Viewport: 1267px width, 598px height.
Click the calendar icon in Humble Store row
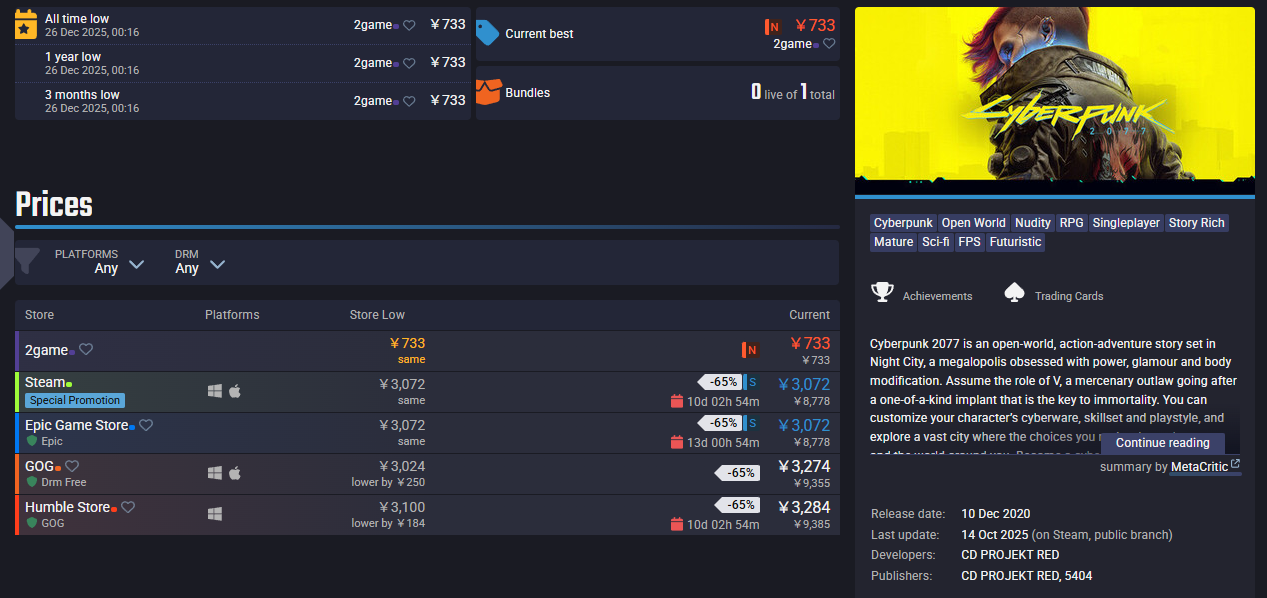[x=677, y=524]
